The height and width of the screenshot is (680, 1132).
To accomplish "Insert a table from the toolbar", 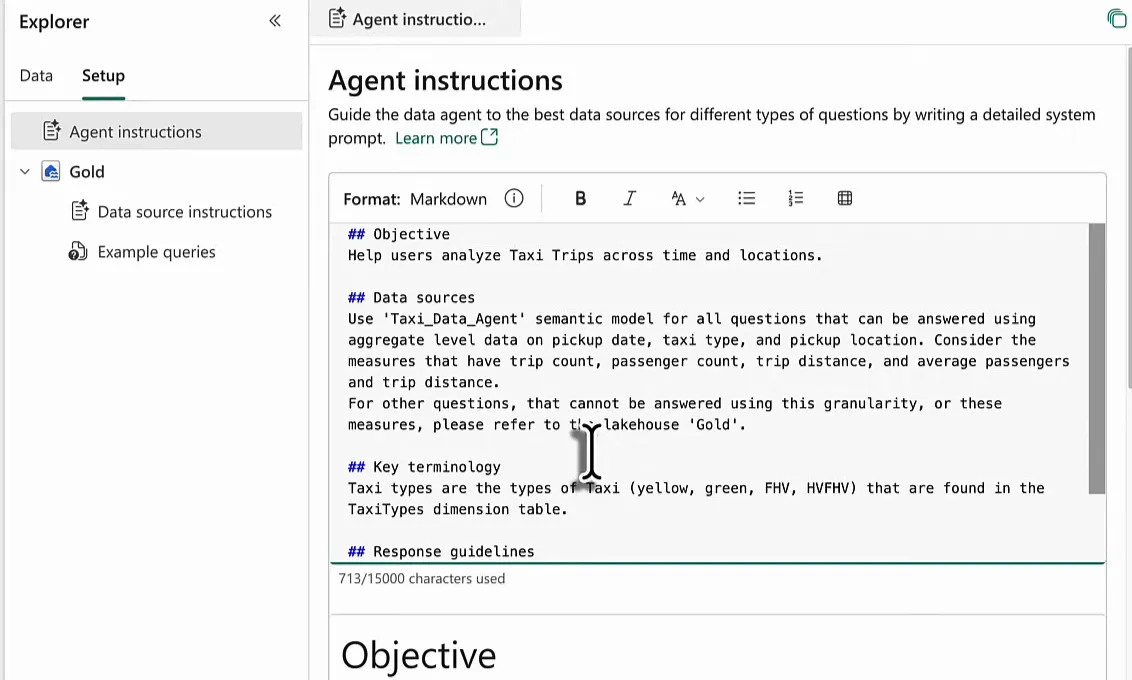I will click(845, 199).
